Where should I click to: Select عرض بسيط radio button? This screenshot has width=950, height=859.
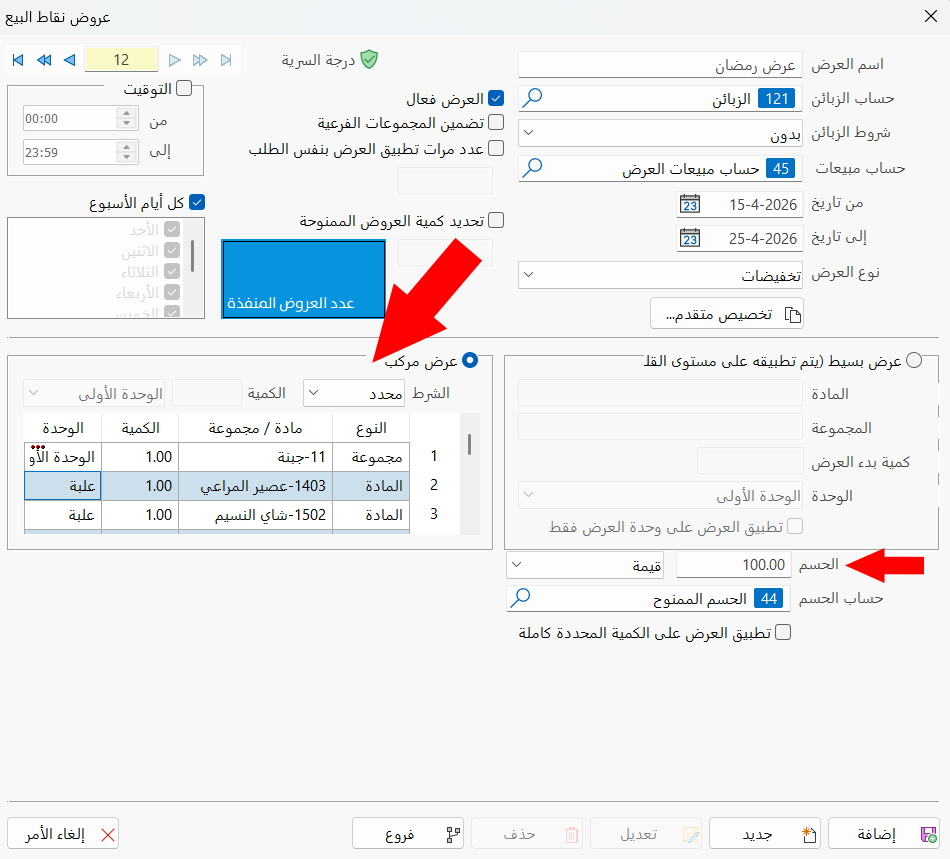[914, 360]
